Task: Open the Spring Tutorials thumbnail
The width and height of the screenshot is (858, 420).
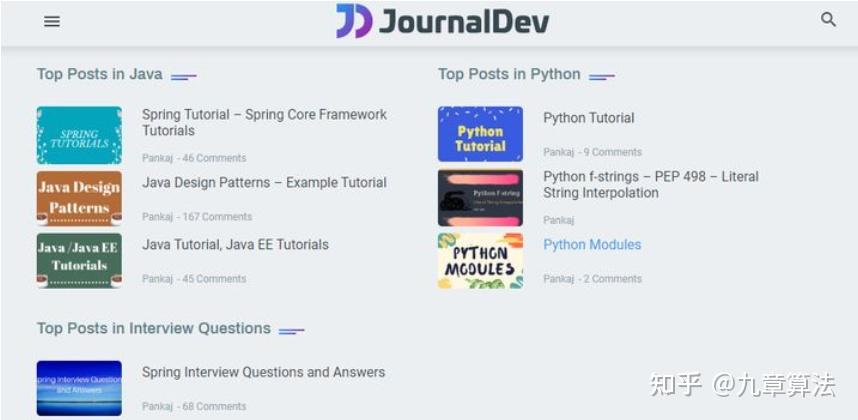Action: coord(79,135)
